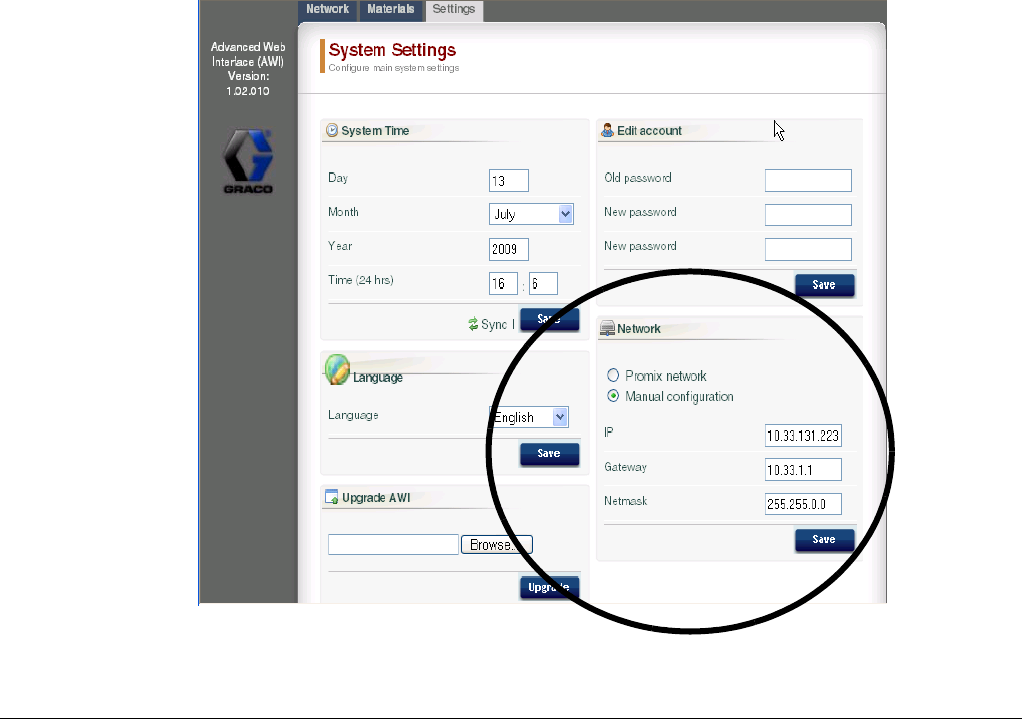Click the green Sync arrows icon

coord(473,324)
